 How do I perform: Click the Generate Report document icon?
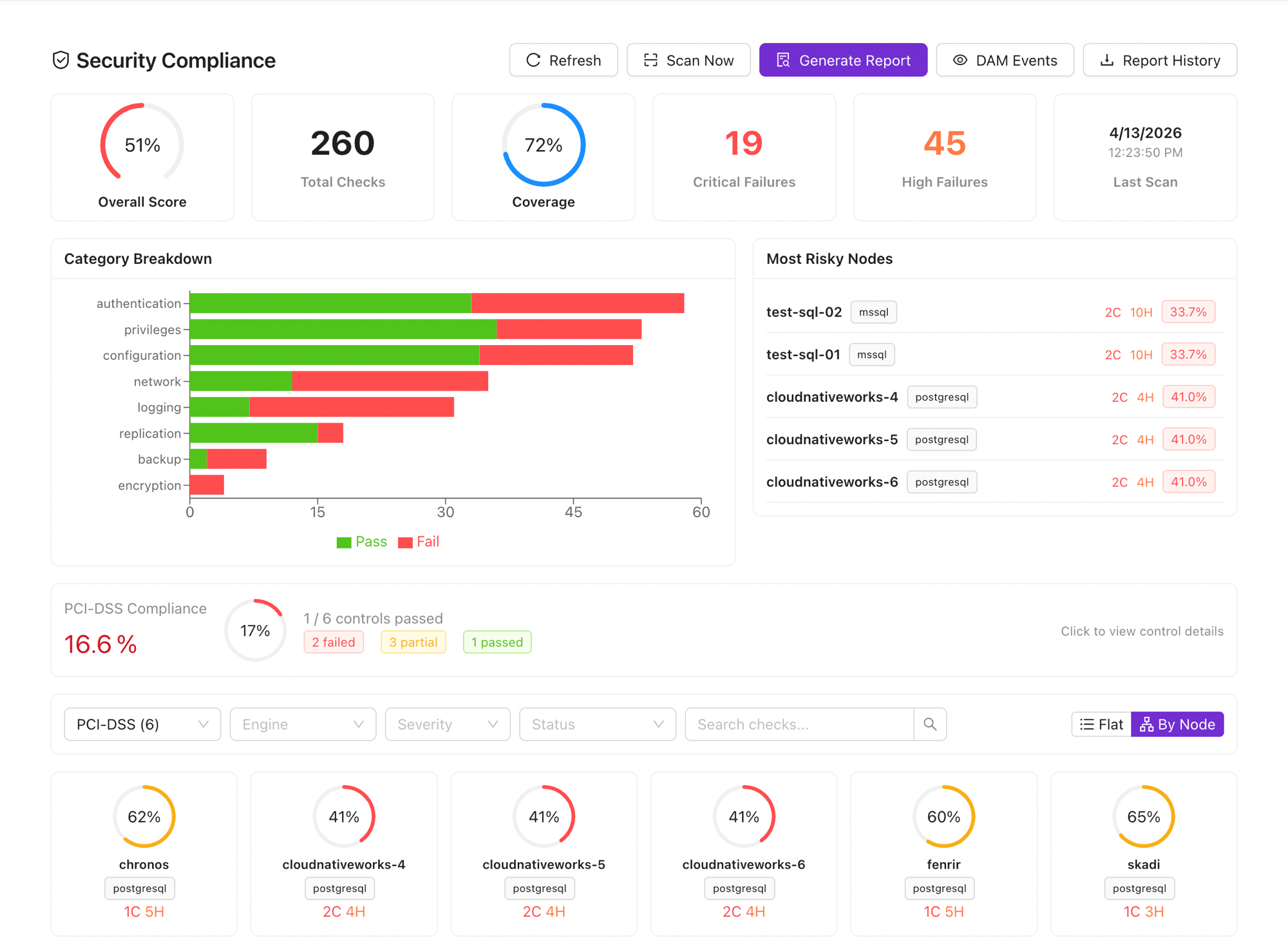pyautogui.click(x=783, y=60)
